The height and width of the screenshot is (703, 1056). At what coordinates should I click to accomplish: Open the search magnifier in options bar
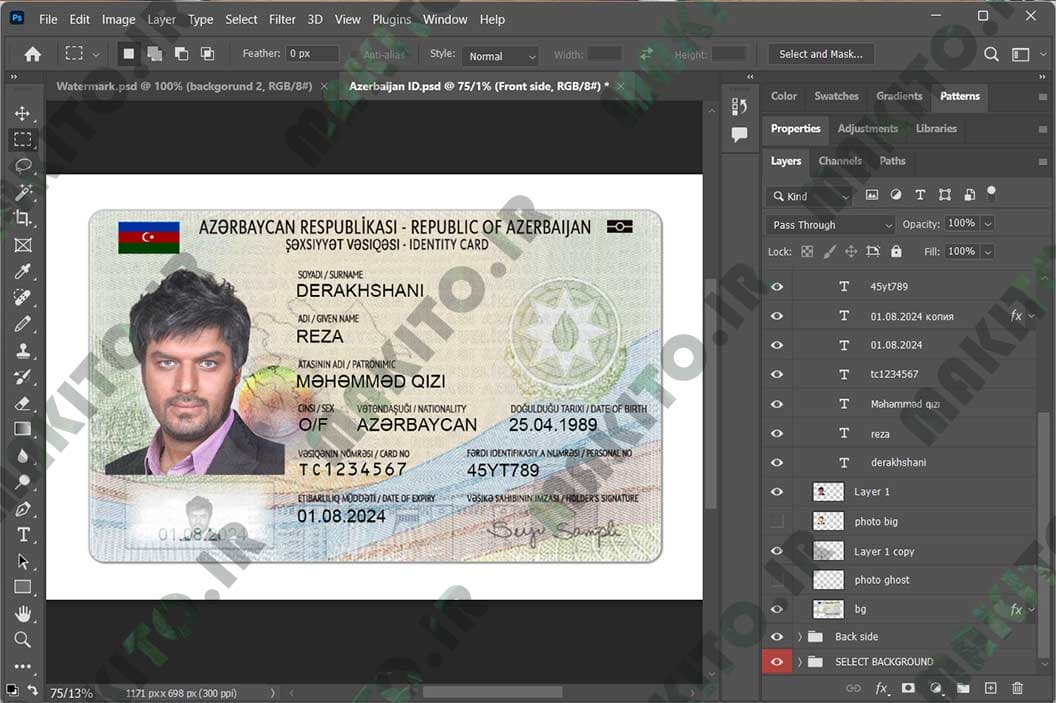(x=991, y=54)
